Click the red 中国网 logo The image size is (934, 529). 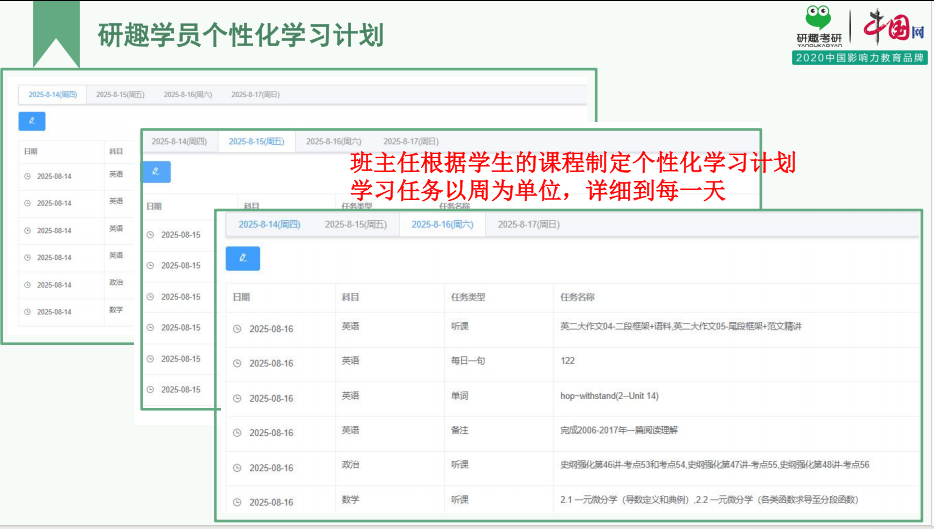pyautogui.click(x=893, y=26)
